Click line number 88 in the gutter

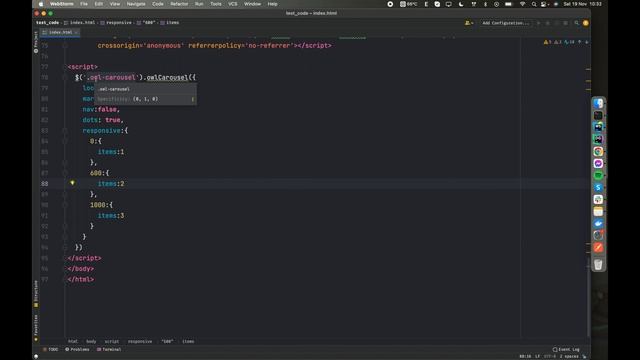coord(44,184)
